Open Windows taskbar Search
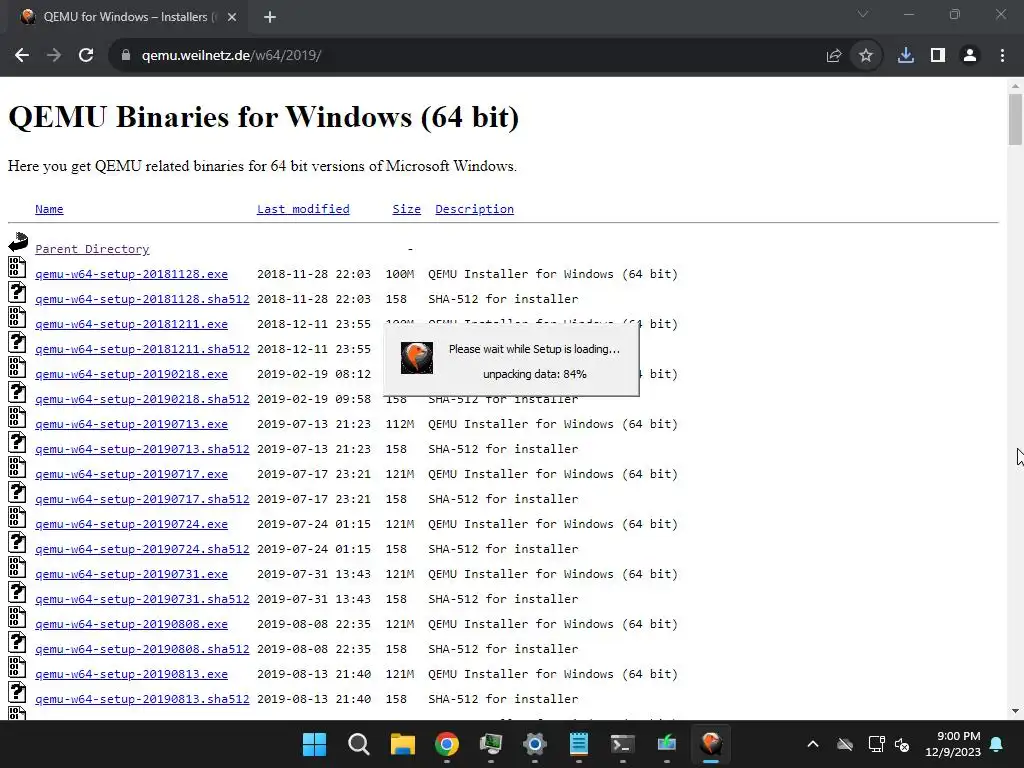The image size is (1024, 768). pyautogui.click(x=359, y=744)
